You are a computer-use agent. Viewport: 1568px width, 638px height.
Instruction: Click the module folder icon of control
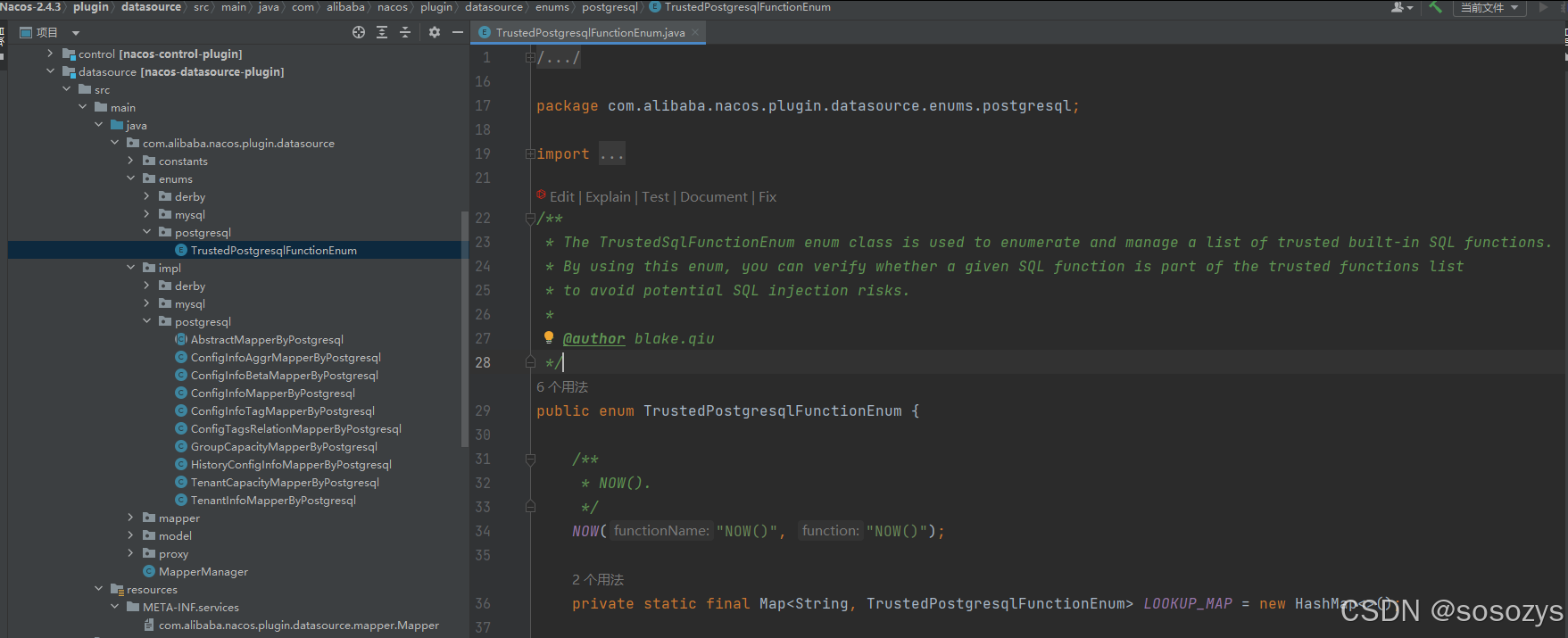coord(69,54)
